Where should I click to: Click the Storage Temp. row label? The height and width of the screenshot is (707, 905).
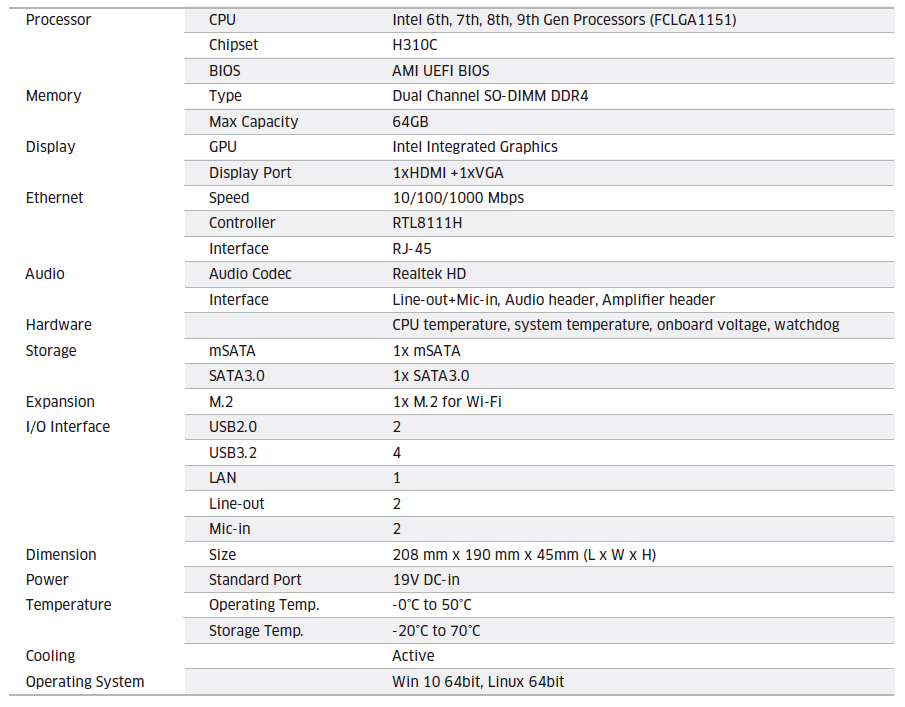[256, 631]
